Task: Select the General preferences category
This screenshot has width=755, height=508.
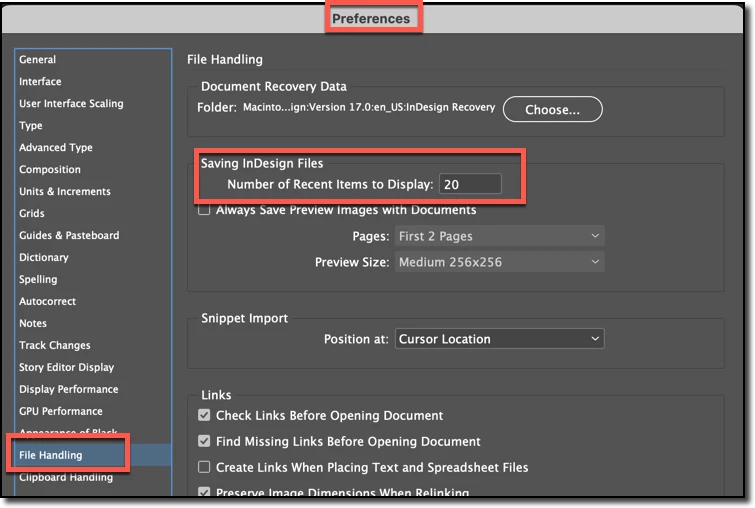Action: click(38, 59)
